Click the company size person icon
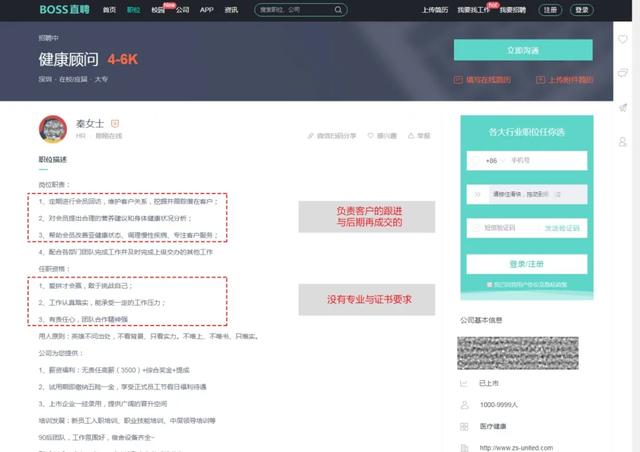This screenshot has height=452, width=640. pos(464,405)
